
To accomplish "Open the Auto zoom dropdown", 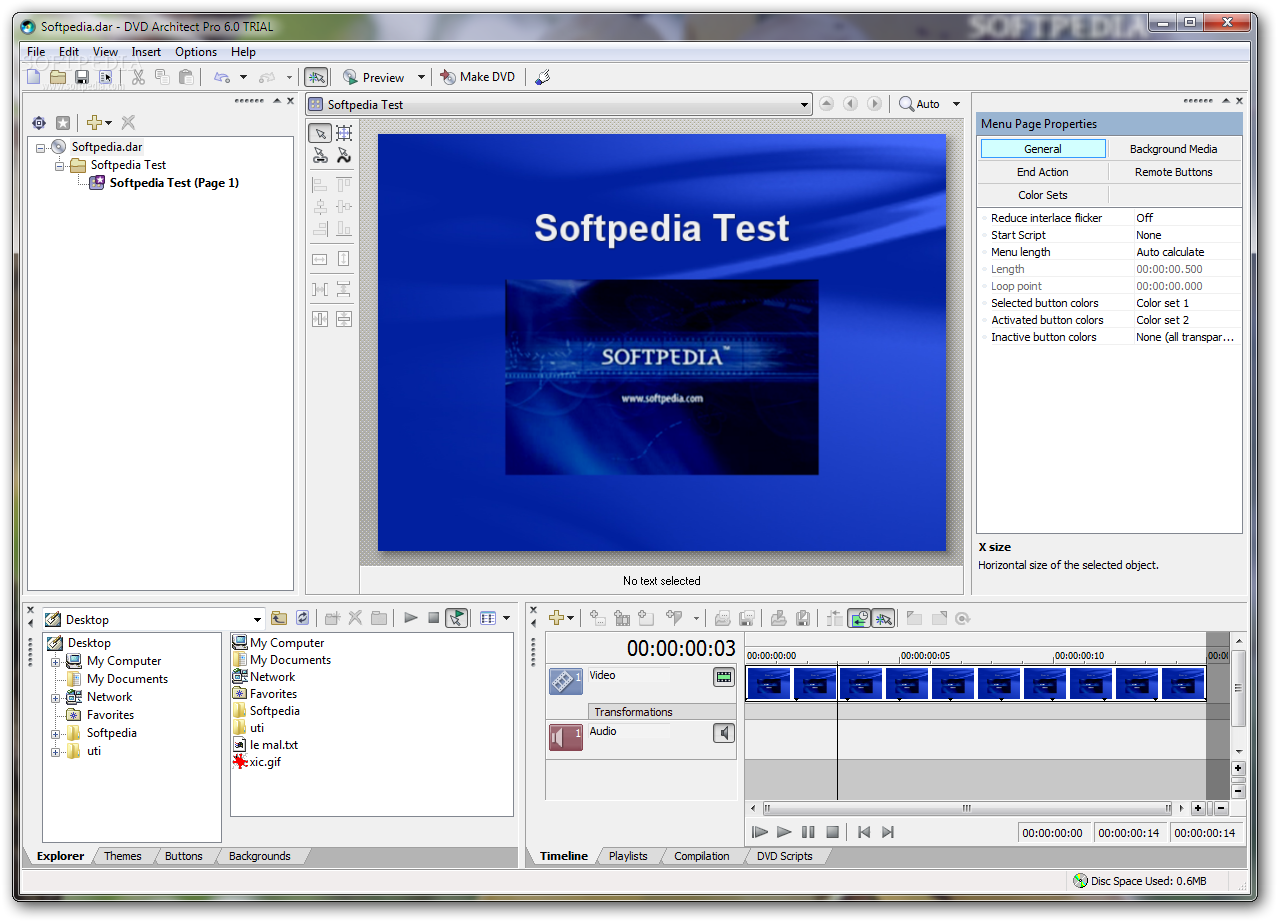I will 956,104.
